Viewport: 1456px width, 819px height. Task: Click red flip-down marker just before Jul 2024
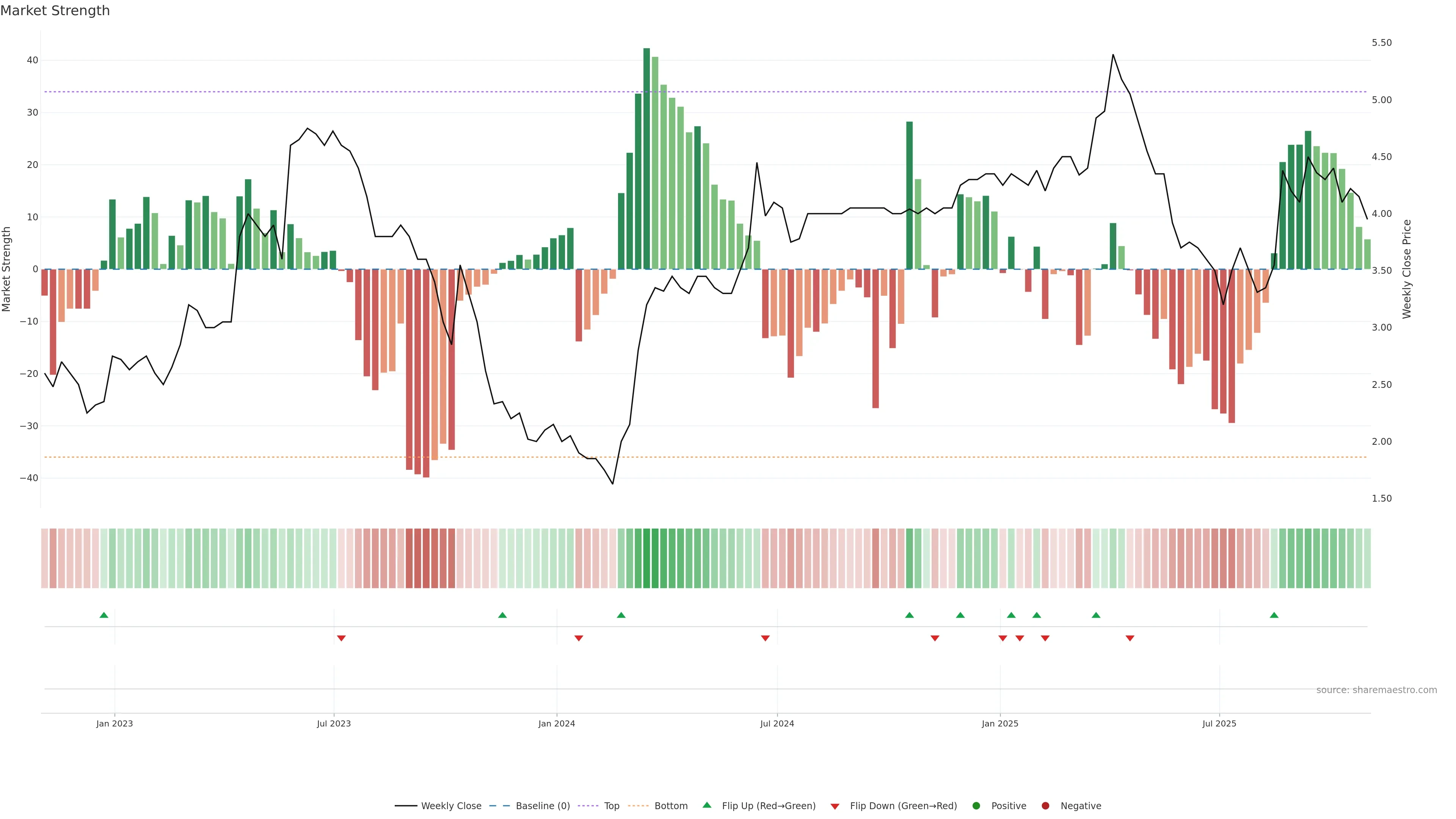click(x=765, y=638)
